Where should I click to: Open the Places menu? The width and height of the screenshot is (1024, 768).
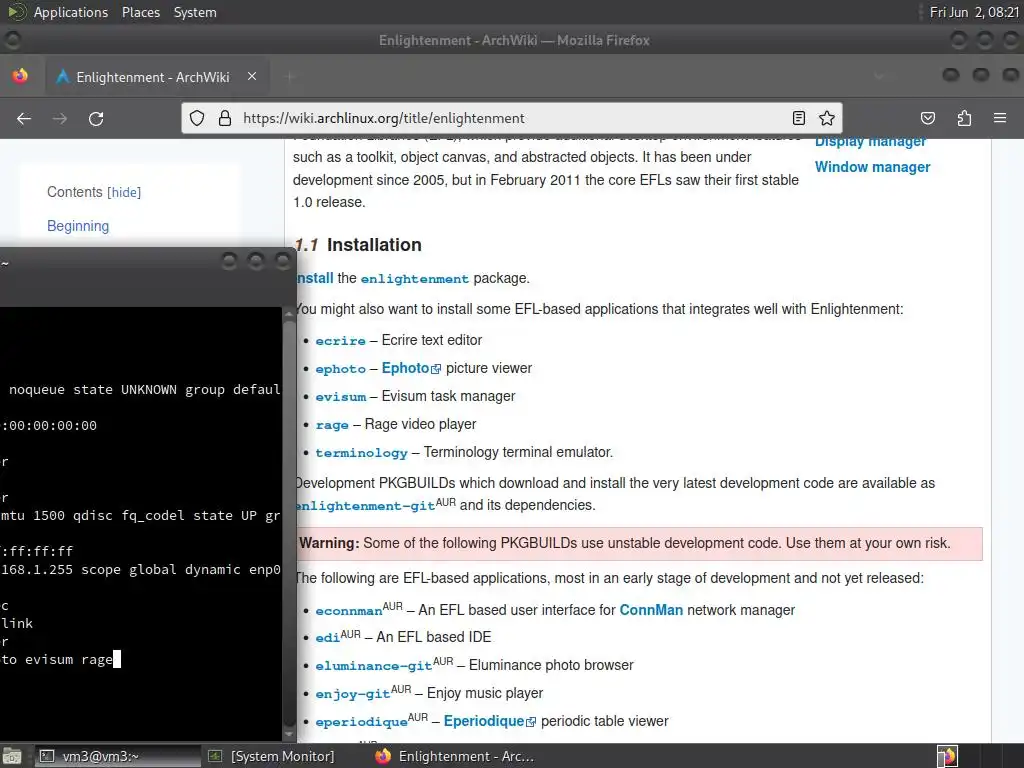(140, 12)
